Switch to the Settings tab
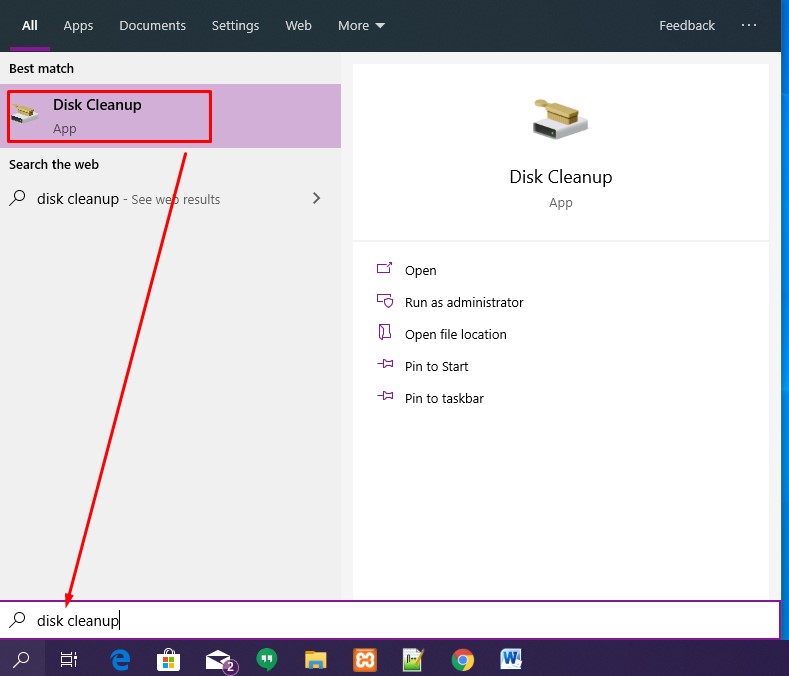 235,26
